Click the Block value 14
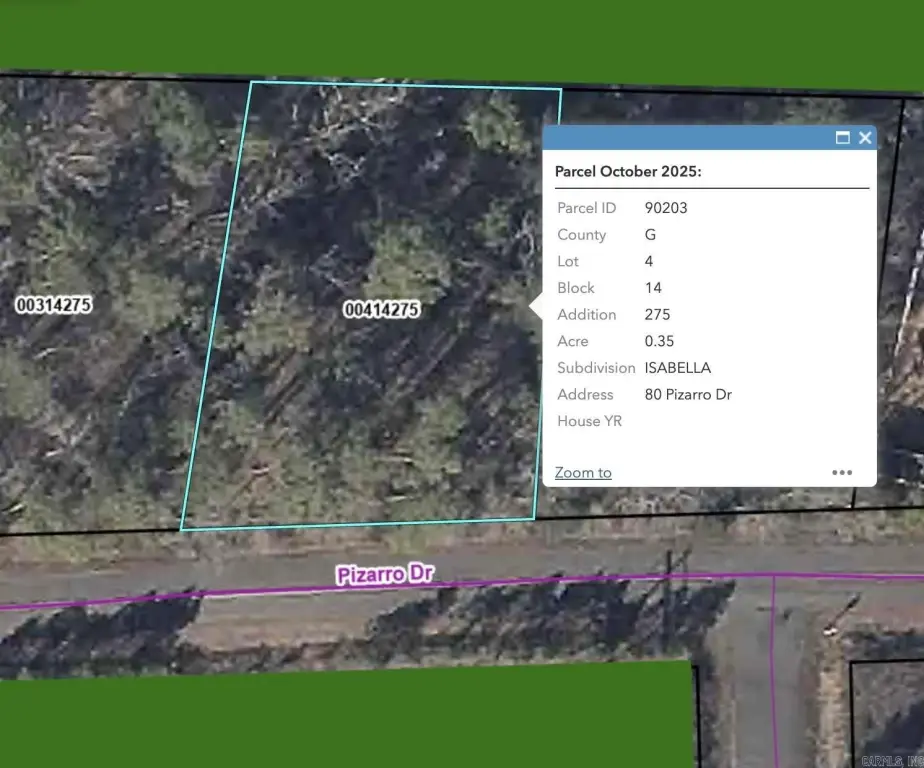Image resolution: width=924 pixels, height=768 pixels. [653, 288]
